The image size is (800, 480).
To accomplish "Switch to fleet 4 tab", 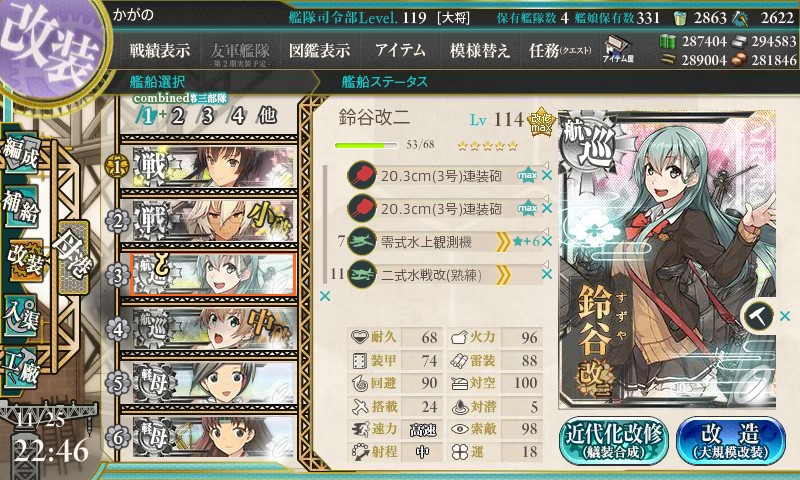I will pyautogui.click(x=238, y=116).
